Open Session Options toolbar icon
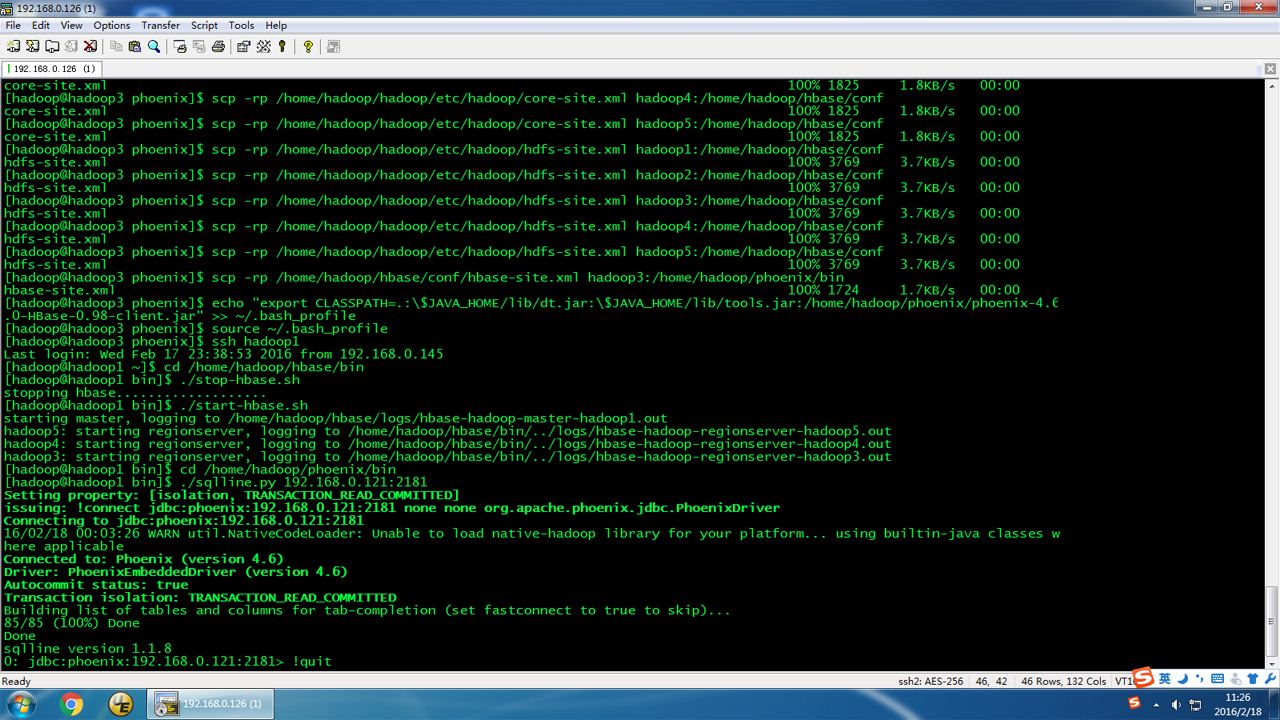The height and width of the screenshot is (720, 1280). (243, 46)
